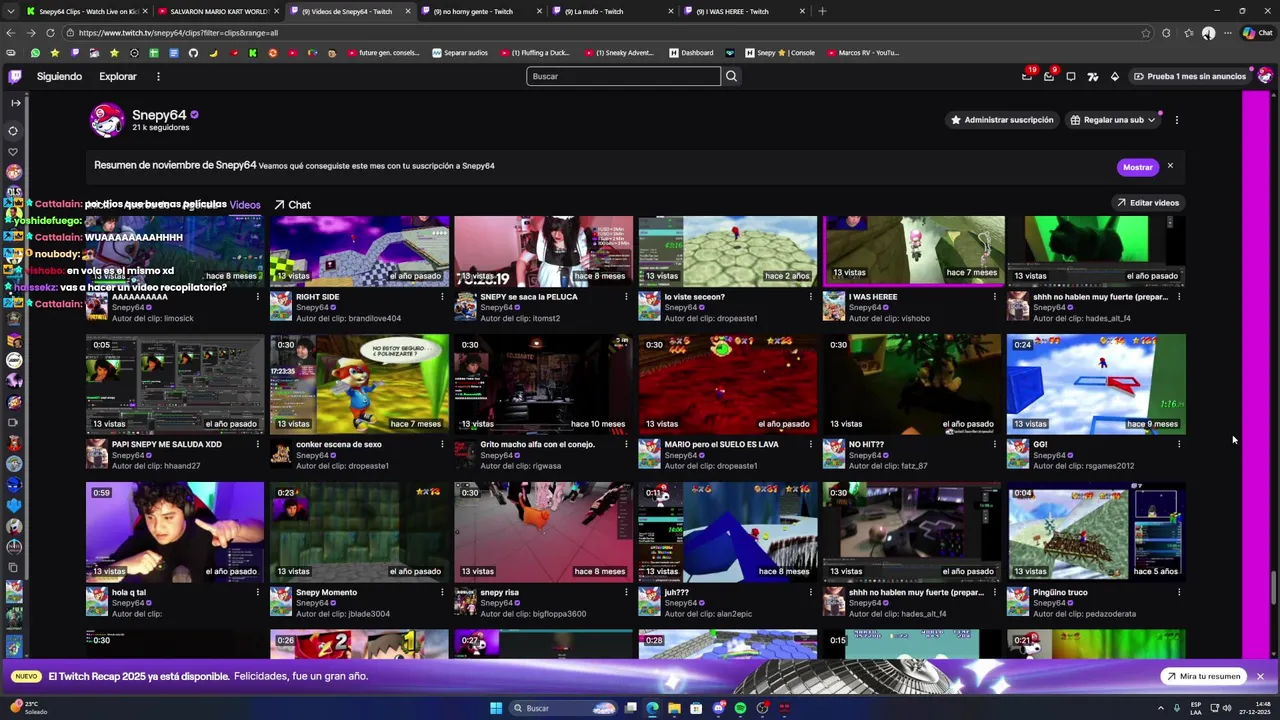This screenshot has width=1280, height=720.
Task: Click the Windows taskbar Buscar search box
Action: click(564, 708)
